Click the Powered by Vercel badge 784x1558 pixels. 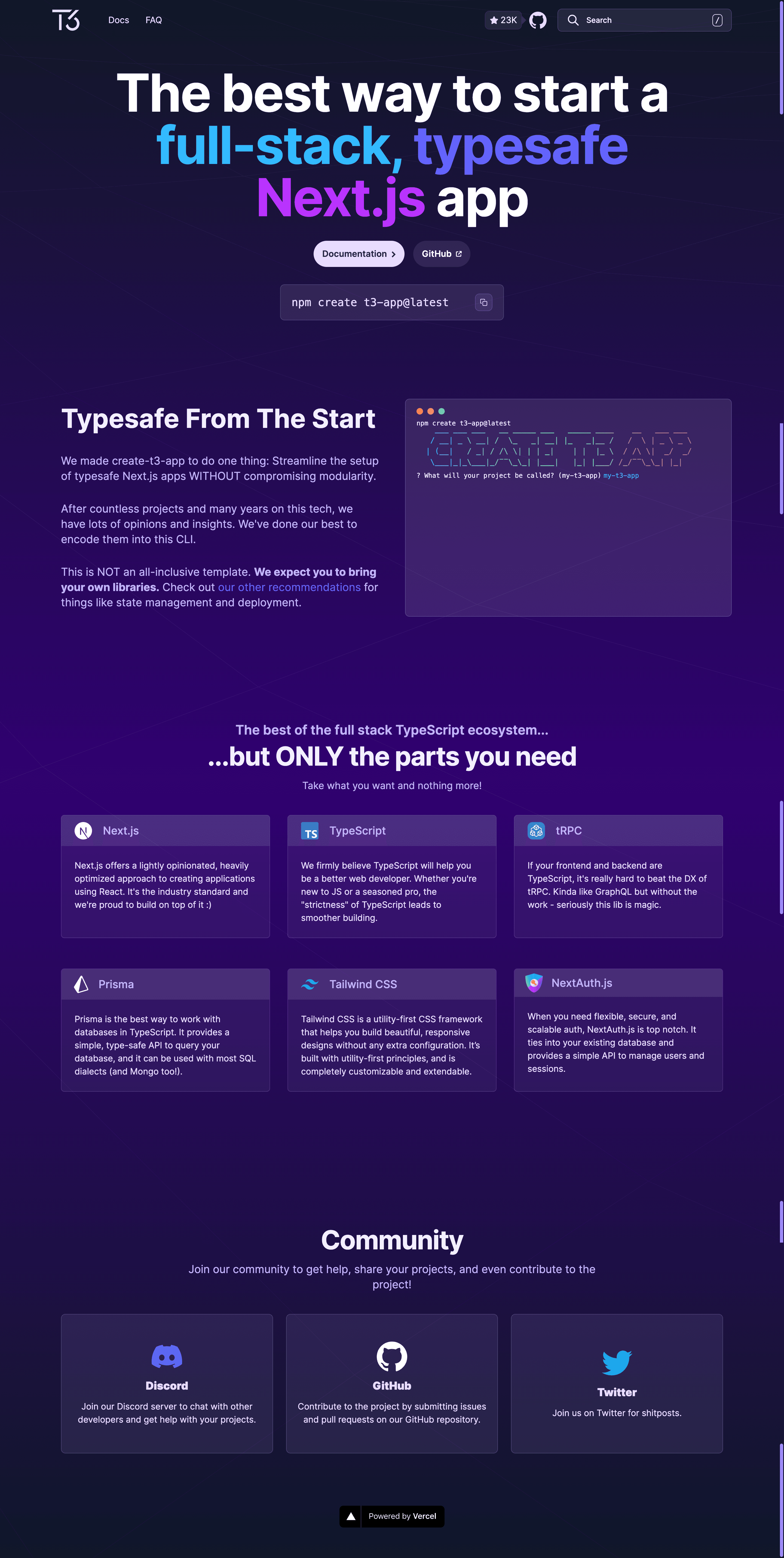coord(392,1516)
